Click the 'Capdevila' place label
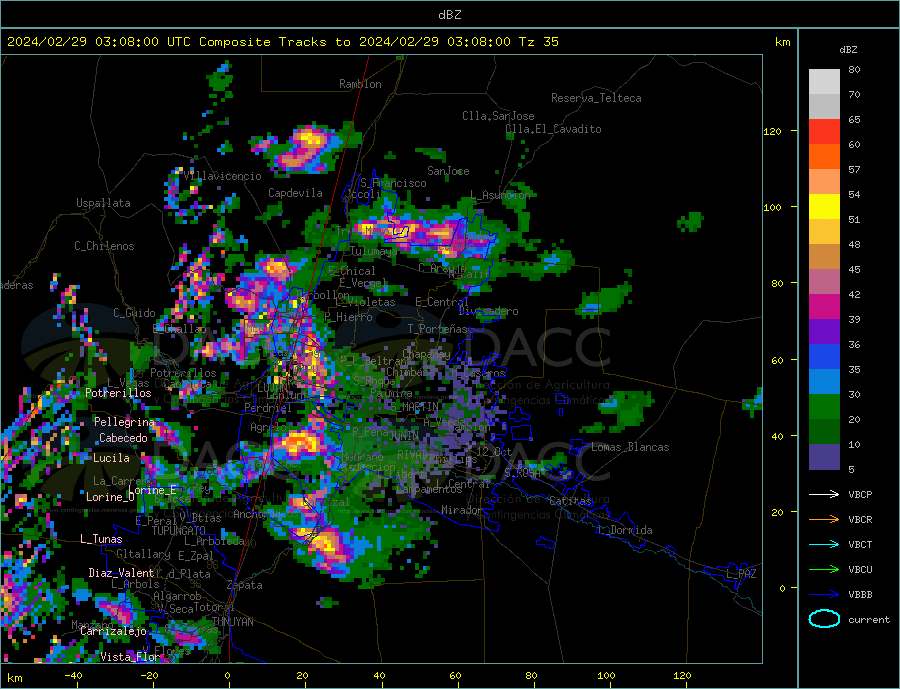 295,193
